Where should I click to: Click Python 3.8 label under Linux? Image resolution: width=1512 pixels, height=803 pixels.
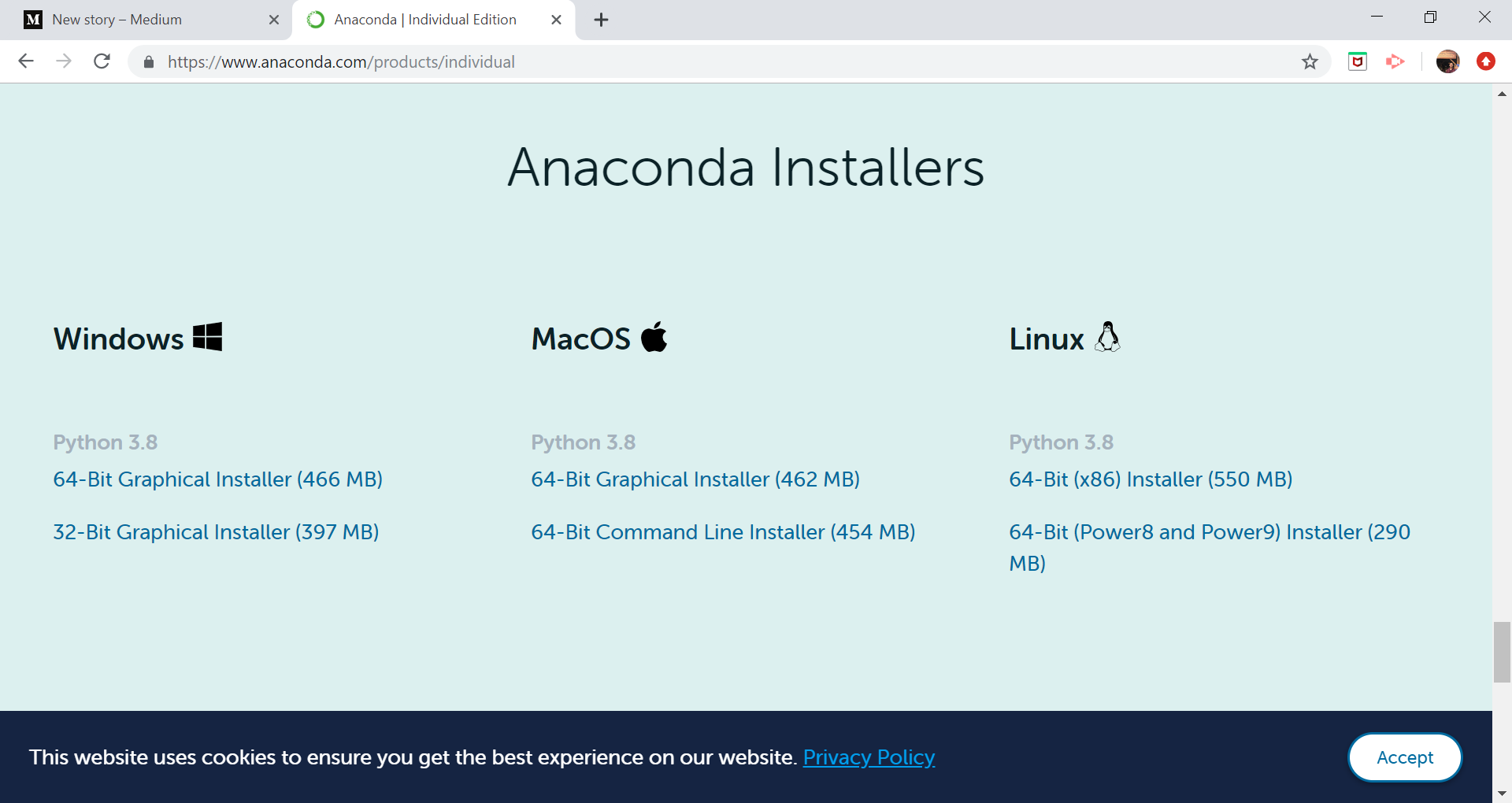coord(1062,442)
